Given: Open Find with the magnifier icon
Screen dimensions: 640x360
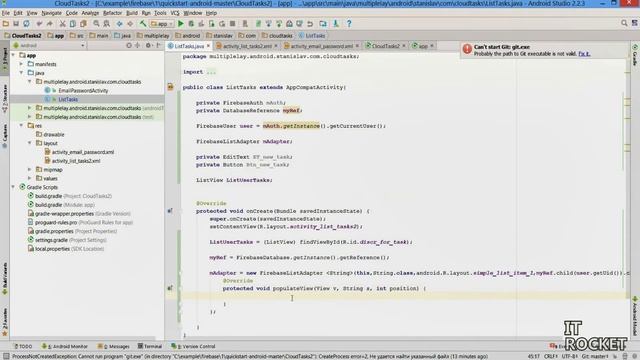Looking at the screenshot, I should 96,24.
